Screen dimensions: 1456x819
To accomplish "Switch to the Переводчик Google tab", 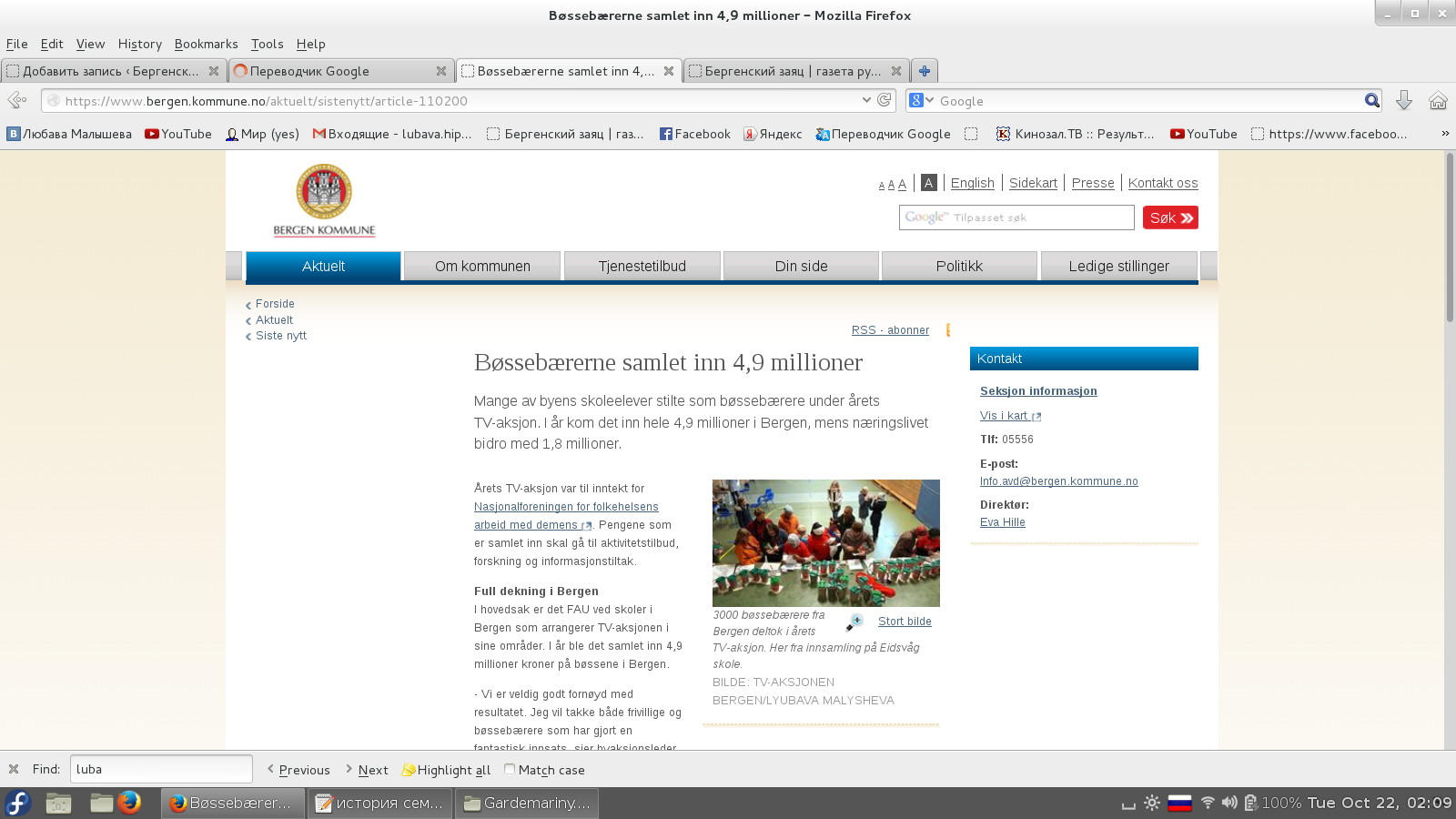I will pyautogui.click(x=332, y=71).
